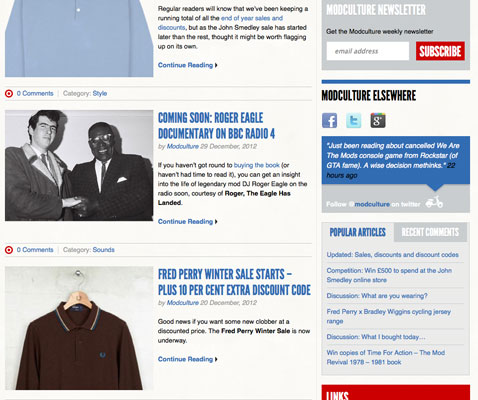
Task: Click the Modculture Elsewhere heading
Action: (x=369, y=96)
